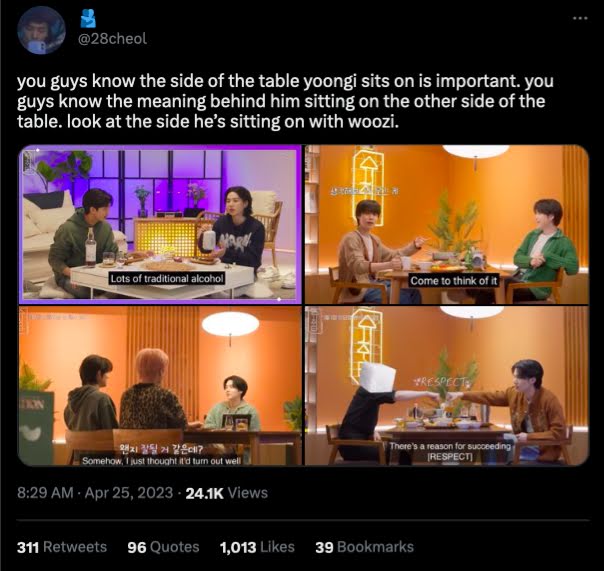604x571 pixels.
Task: Click the tweet text about yoongi's table side
Action: coord(285,101)
